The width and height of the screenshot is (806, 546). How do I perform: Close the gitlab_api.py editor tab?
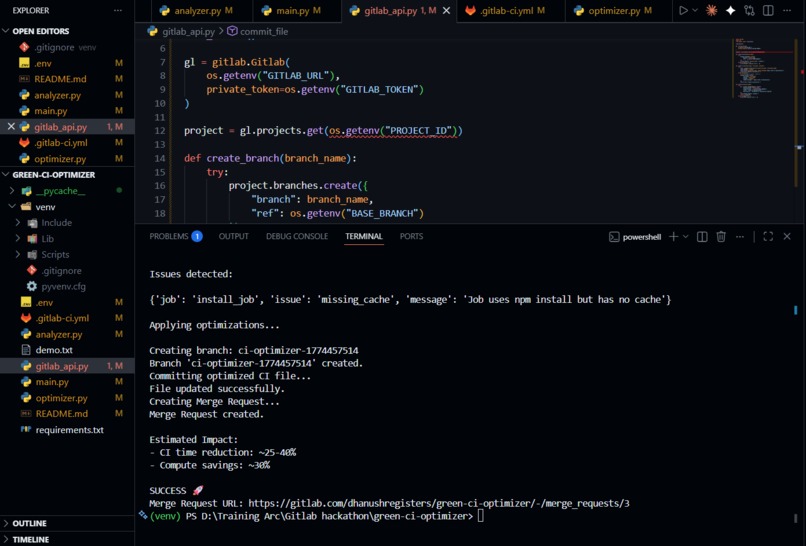[446, 10]
